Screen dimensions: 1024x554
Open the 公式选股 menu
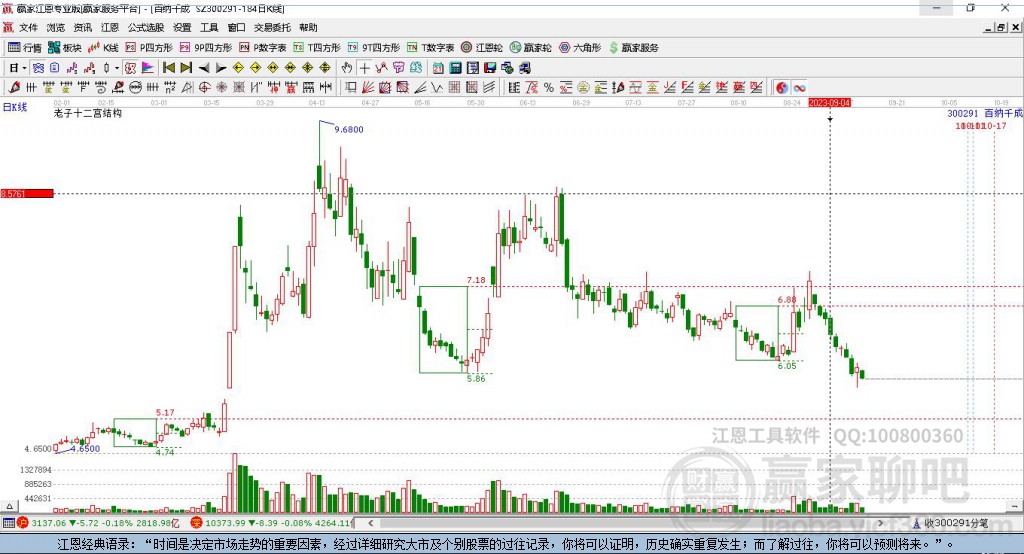coord(146,27)
